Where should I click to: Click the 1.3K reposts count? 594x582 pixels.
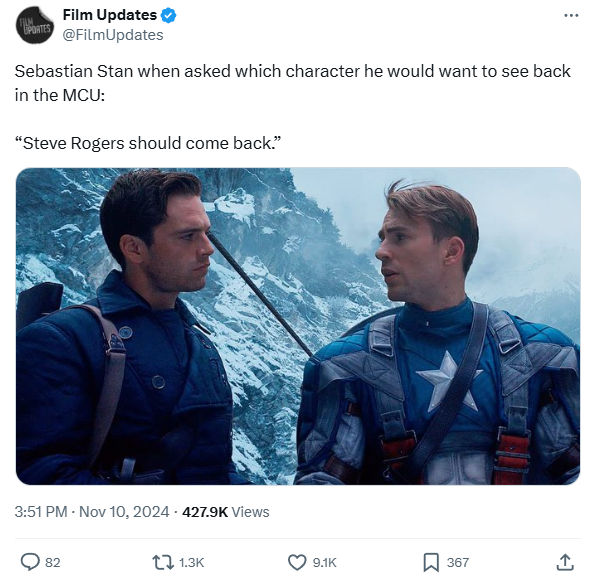point(191,562)
